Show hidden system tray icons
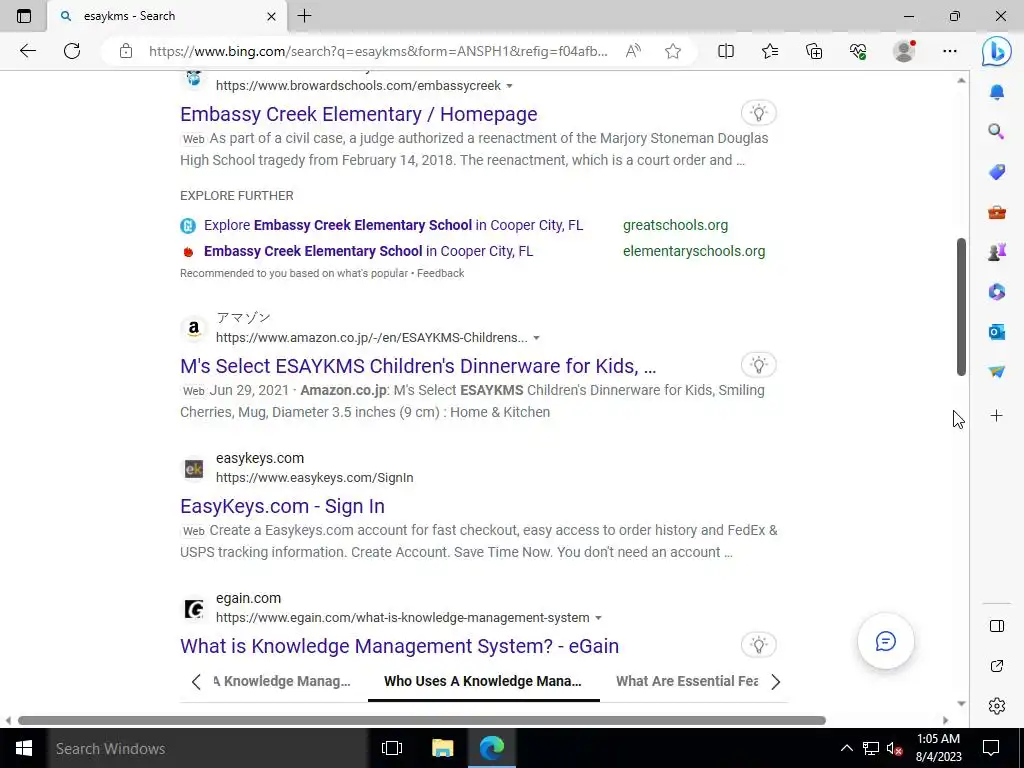 (x=846, y=748)
